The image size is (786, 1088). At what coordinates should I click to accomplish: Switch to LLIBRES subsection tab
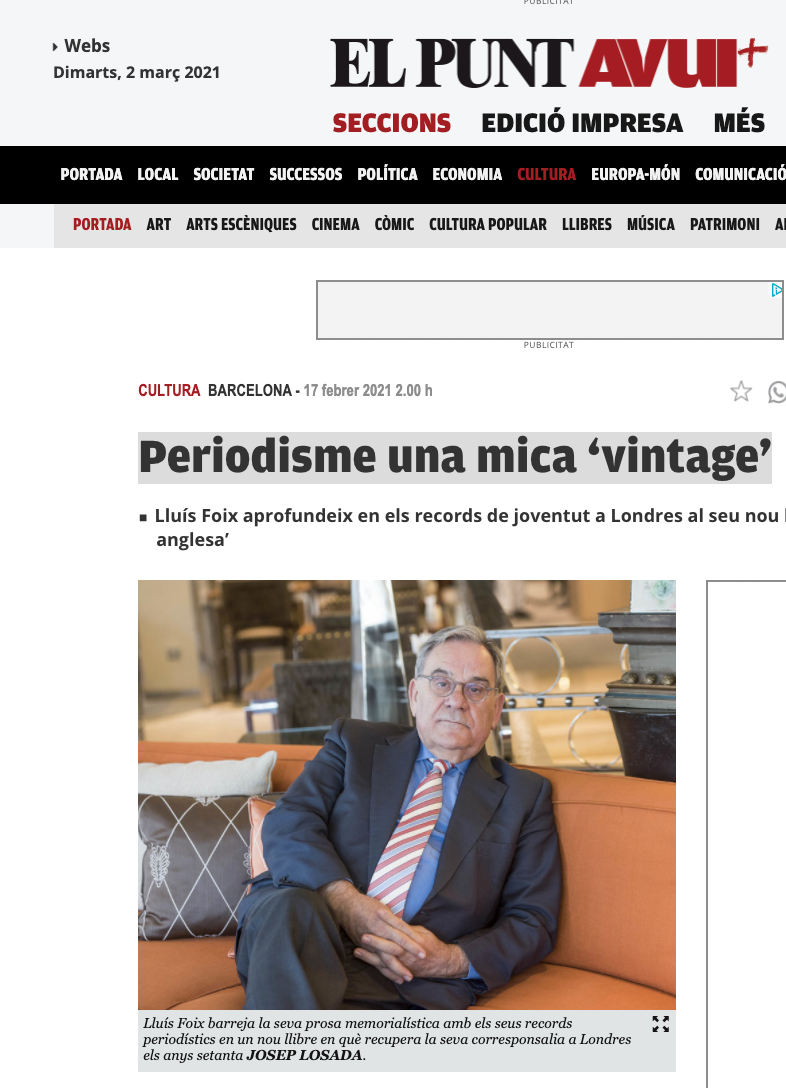(x=587, y=224)
